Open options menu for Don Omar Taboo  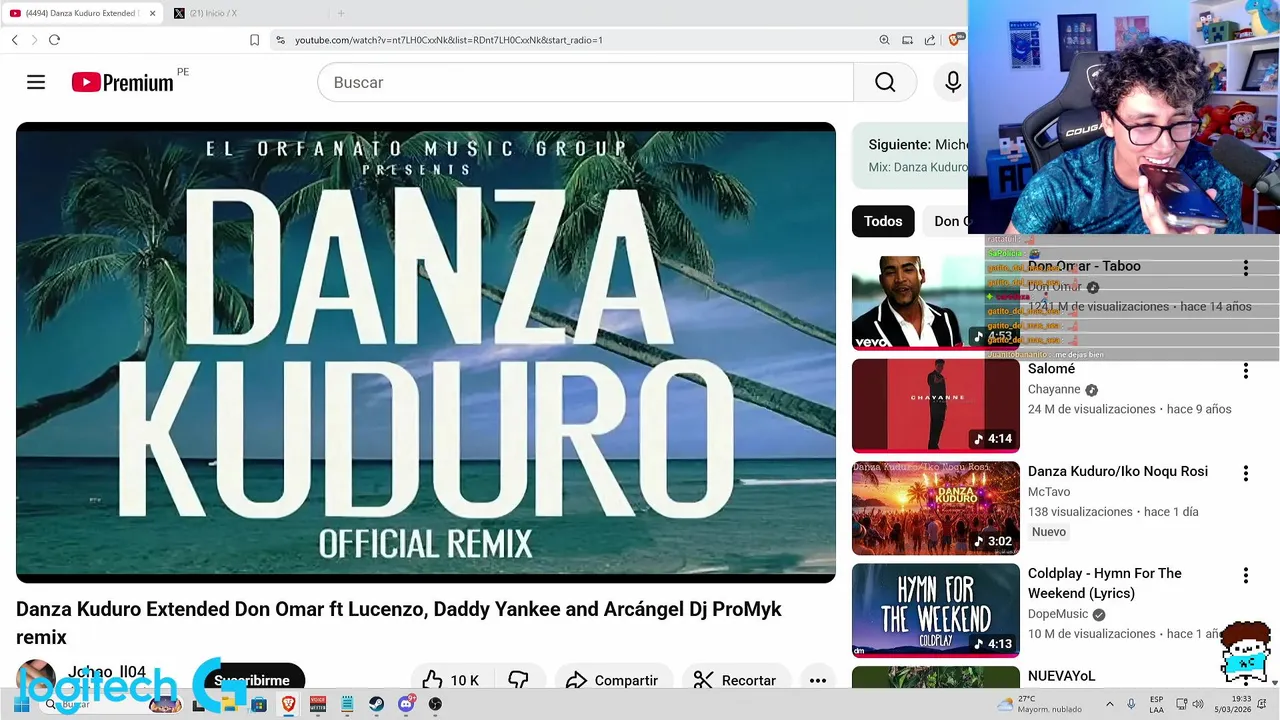coord(1245,268)
